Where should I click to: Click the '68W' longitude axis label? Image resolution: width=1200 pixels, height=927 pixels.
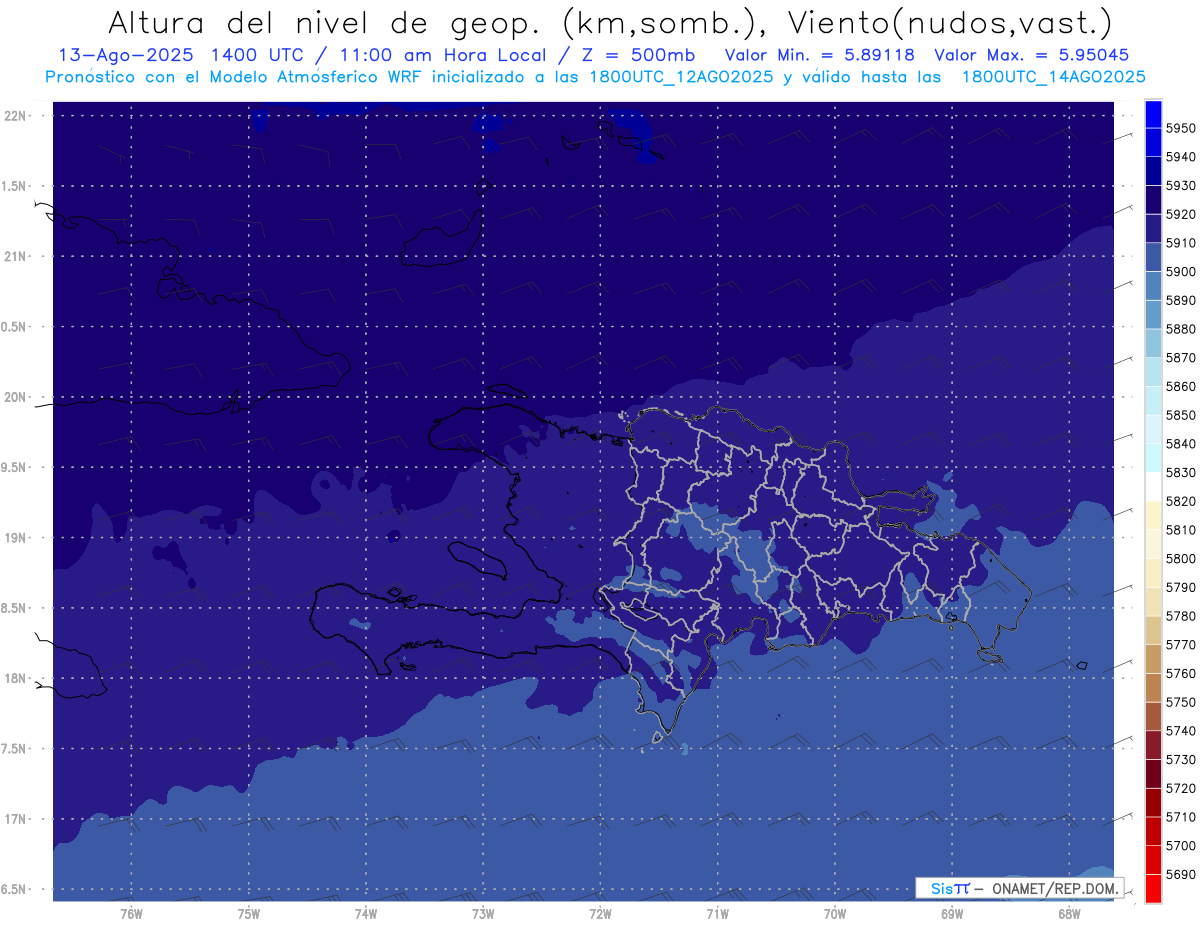[1069, 914]
